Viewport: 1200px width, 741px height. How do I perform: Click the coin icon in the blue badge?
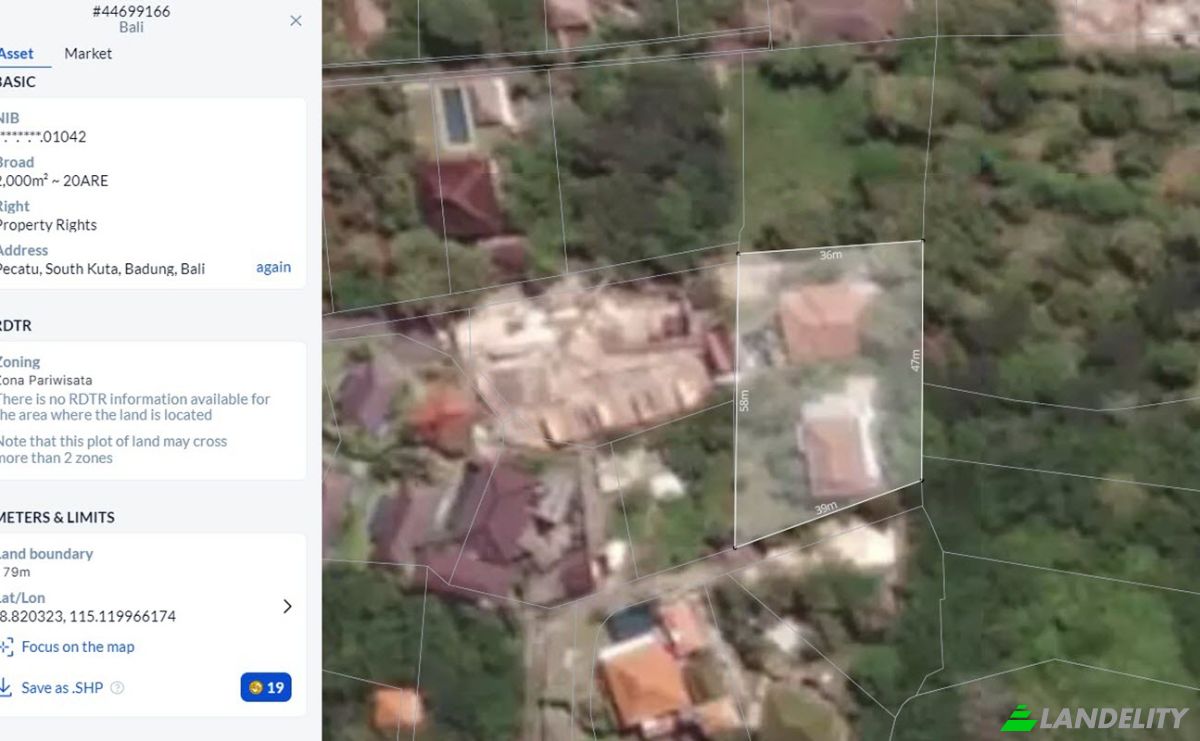pyautogui.click(x=256, y=688)
